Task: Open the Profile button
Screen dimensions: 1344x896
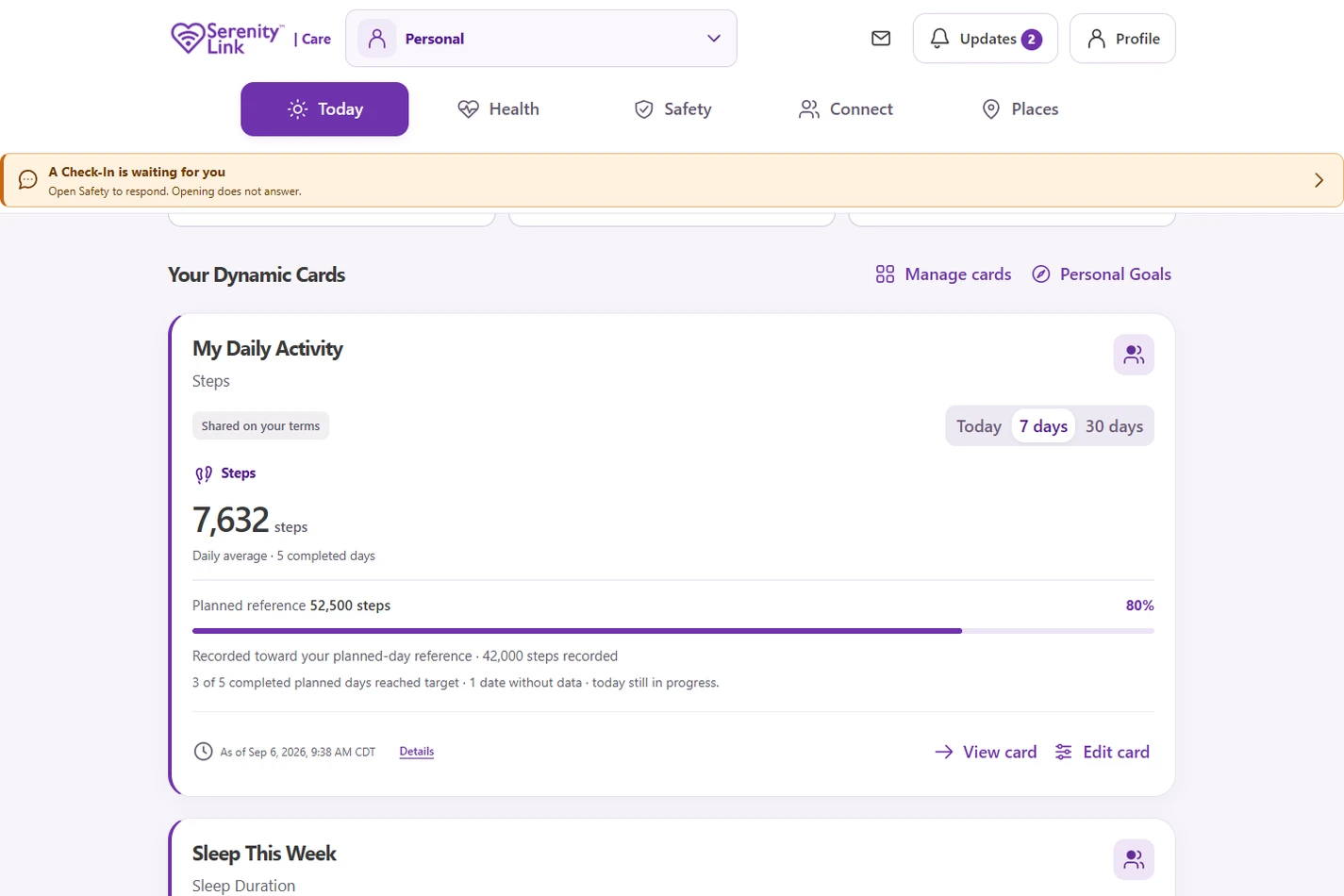Action: pos(1122,39)
